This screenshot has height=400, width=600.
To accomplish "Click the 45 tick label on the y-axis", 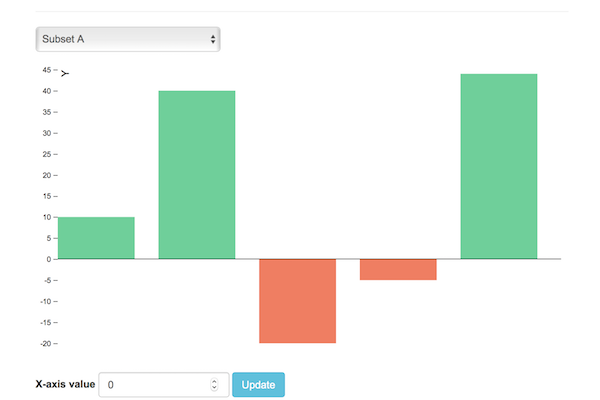I will click(47, 70).
